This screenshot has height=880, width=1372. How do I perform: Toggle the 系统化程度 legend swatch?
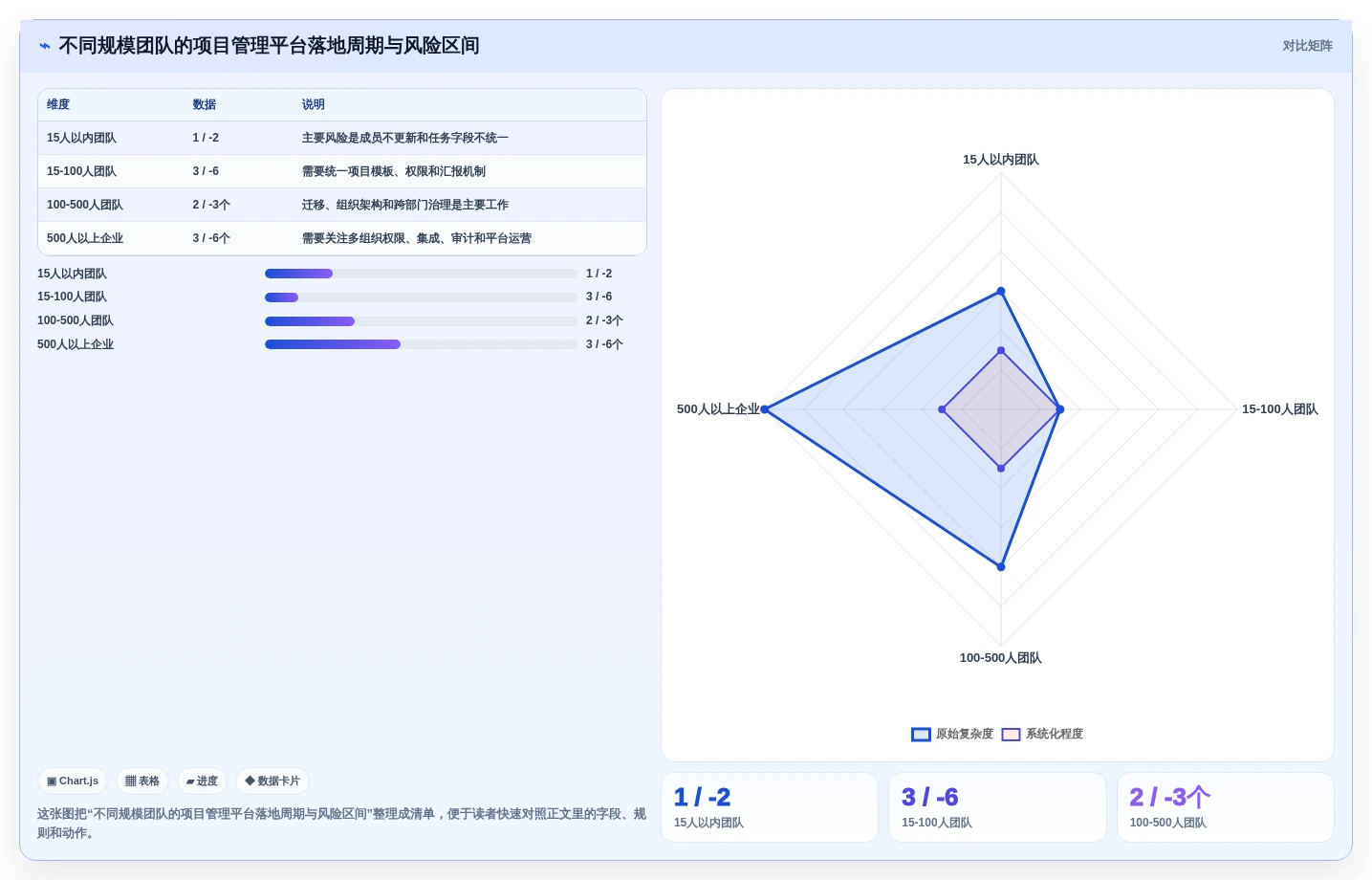click(1011, 735)
